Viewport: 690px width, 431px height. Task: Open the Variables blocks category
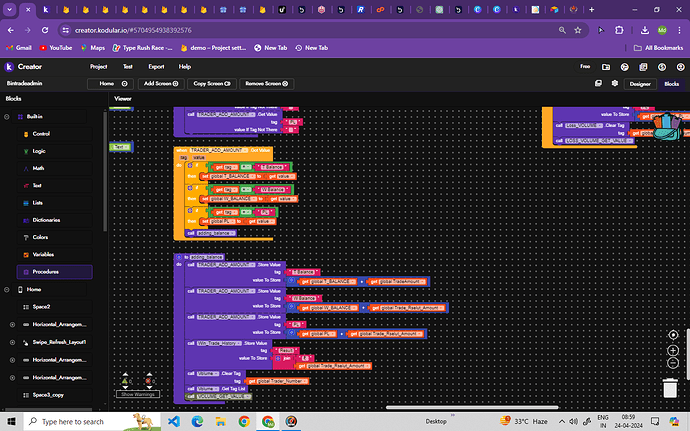(43, 254)
